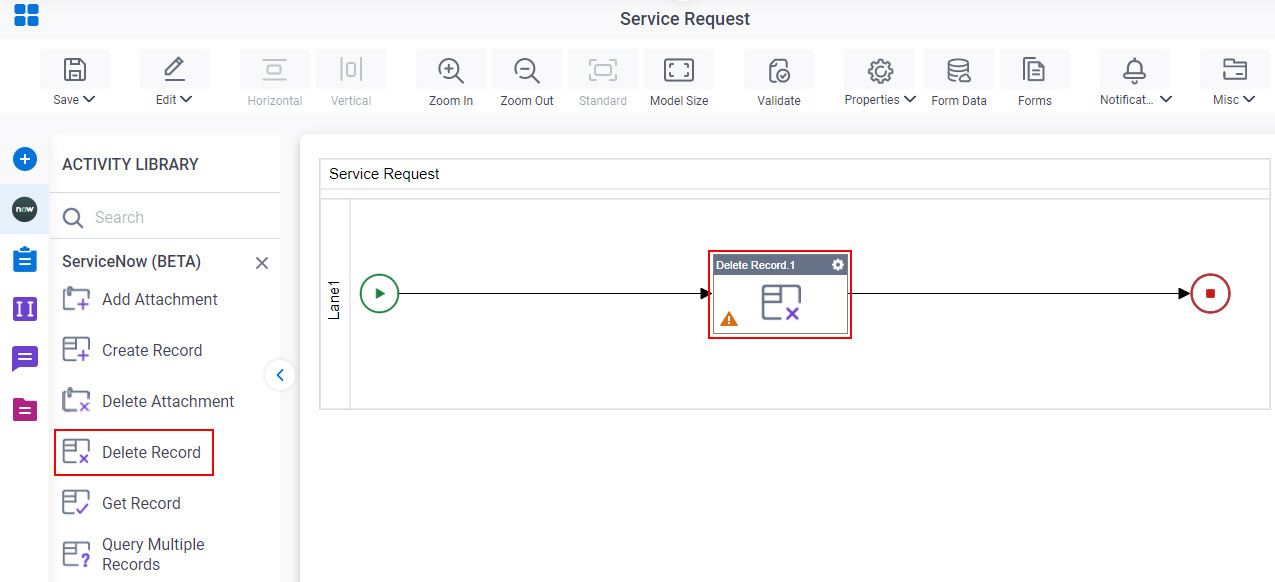The image size is (1275, 582).
Task: Click the red End event node
Action: [x=1210, y=294]
